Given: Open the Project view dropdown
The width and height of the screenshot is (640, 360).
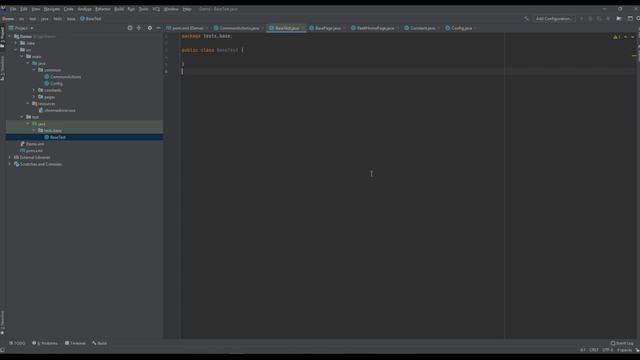Looking at the screenshot, I should [21, 28].
